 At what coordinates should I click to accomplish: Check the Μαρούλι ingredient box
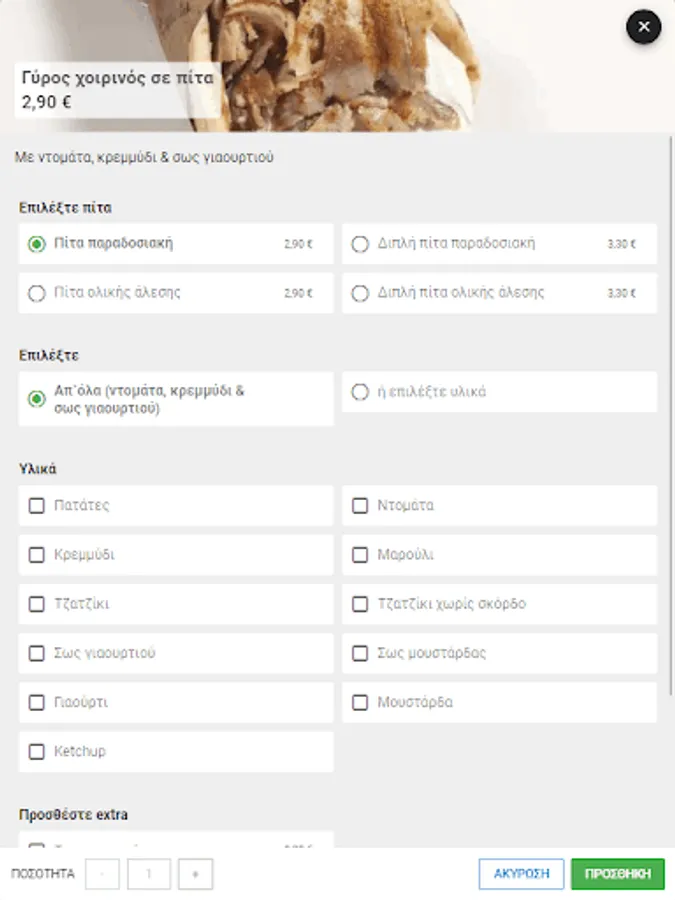[x=360, y=555]
